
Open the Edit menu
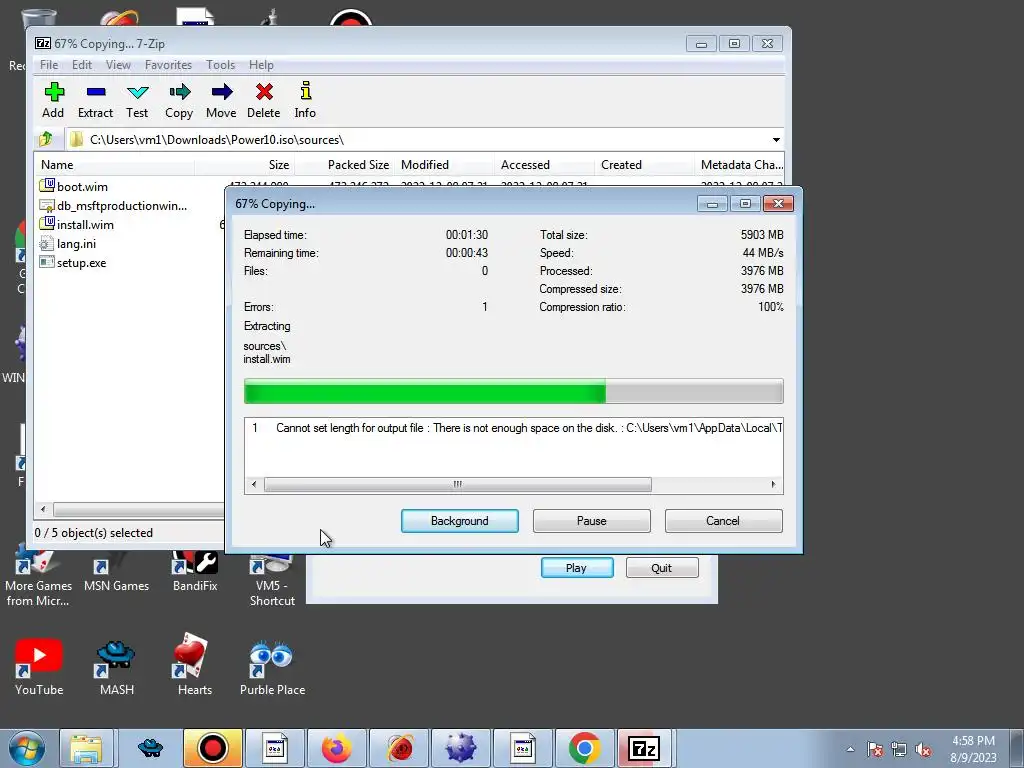tap(82, 65)
